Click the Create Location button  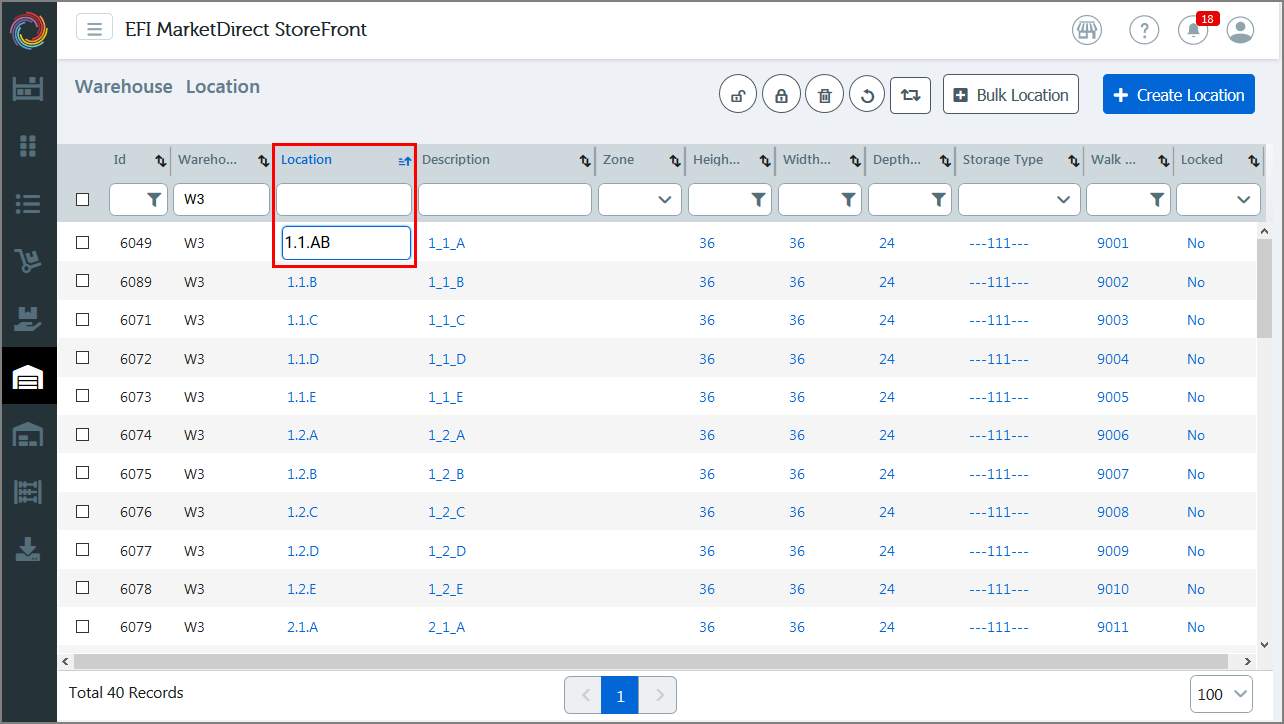tap(1179, 95)
